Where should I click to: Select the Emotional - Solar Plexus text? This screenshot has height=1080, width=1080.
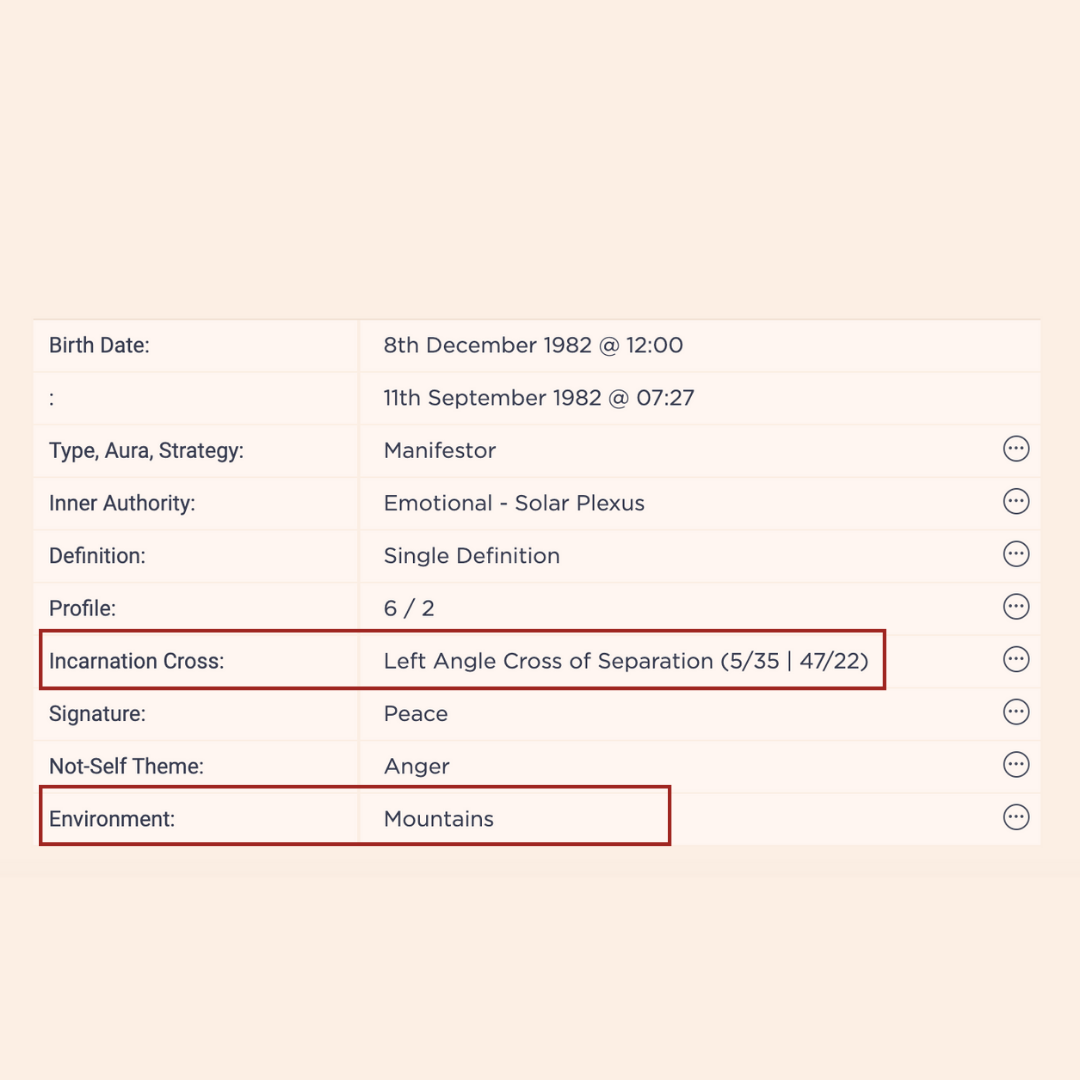pyautogui.click(x=514, y=503)
